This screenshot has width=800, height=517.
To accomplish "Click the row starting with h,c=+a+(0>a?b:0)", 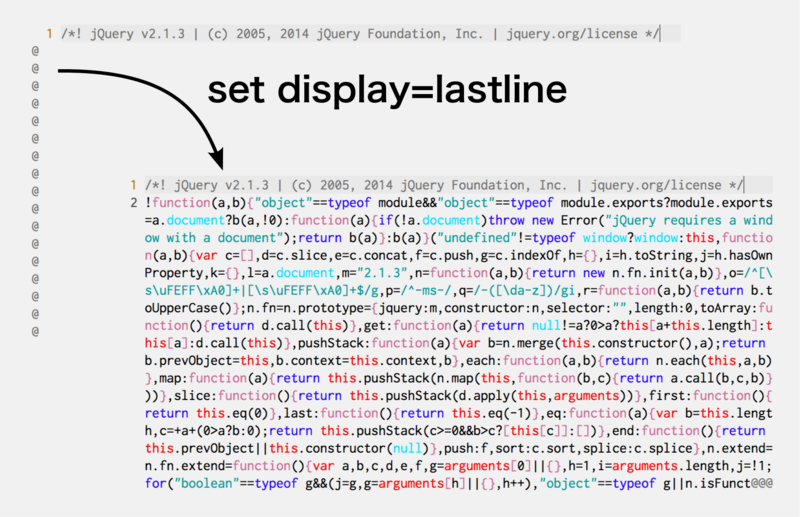I will pos(455,430).
